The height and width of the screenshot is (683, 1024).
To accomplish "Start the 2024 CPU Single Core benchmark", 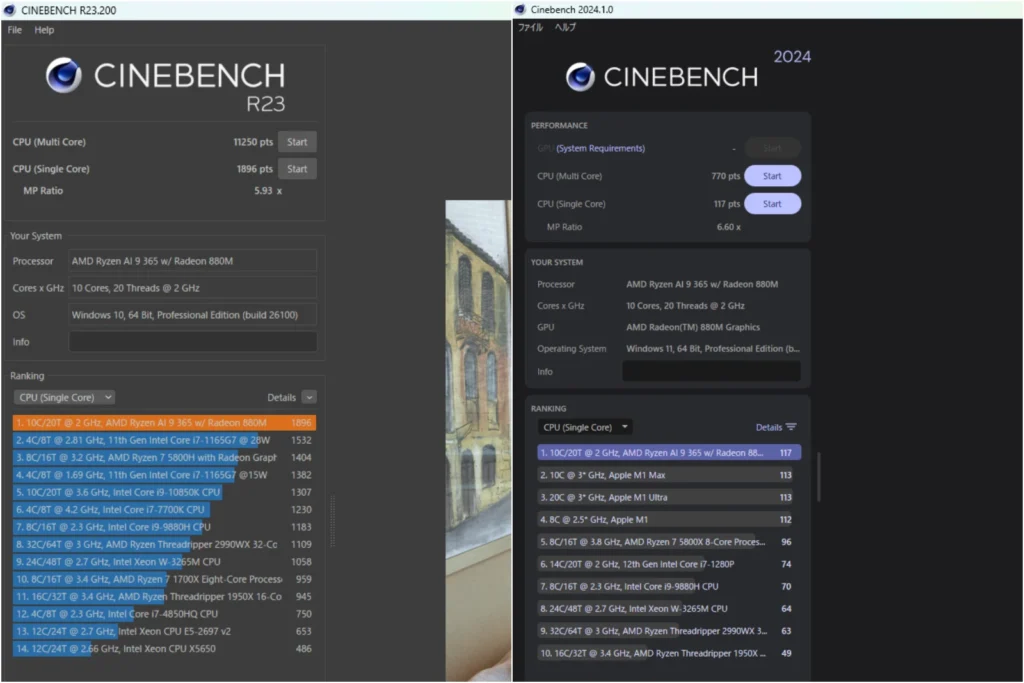I will (x=772, y=204).
